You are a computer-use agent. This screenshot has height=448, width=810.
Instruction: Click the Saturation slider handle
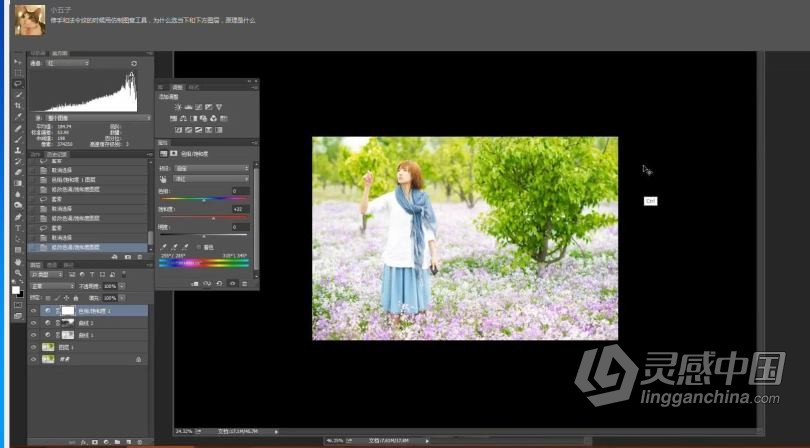pos(213,219)
